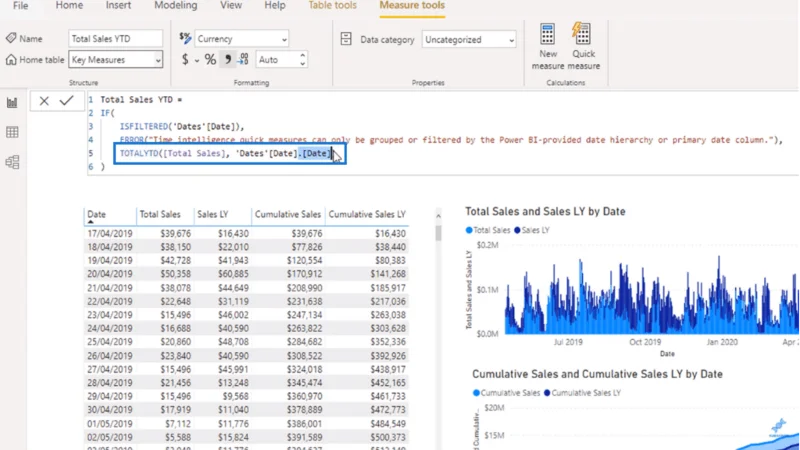Select the $500,373 Cumulative Sales LY cell

pos(388,437)
